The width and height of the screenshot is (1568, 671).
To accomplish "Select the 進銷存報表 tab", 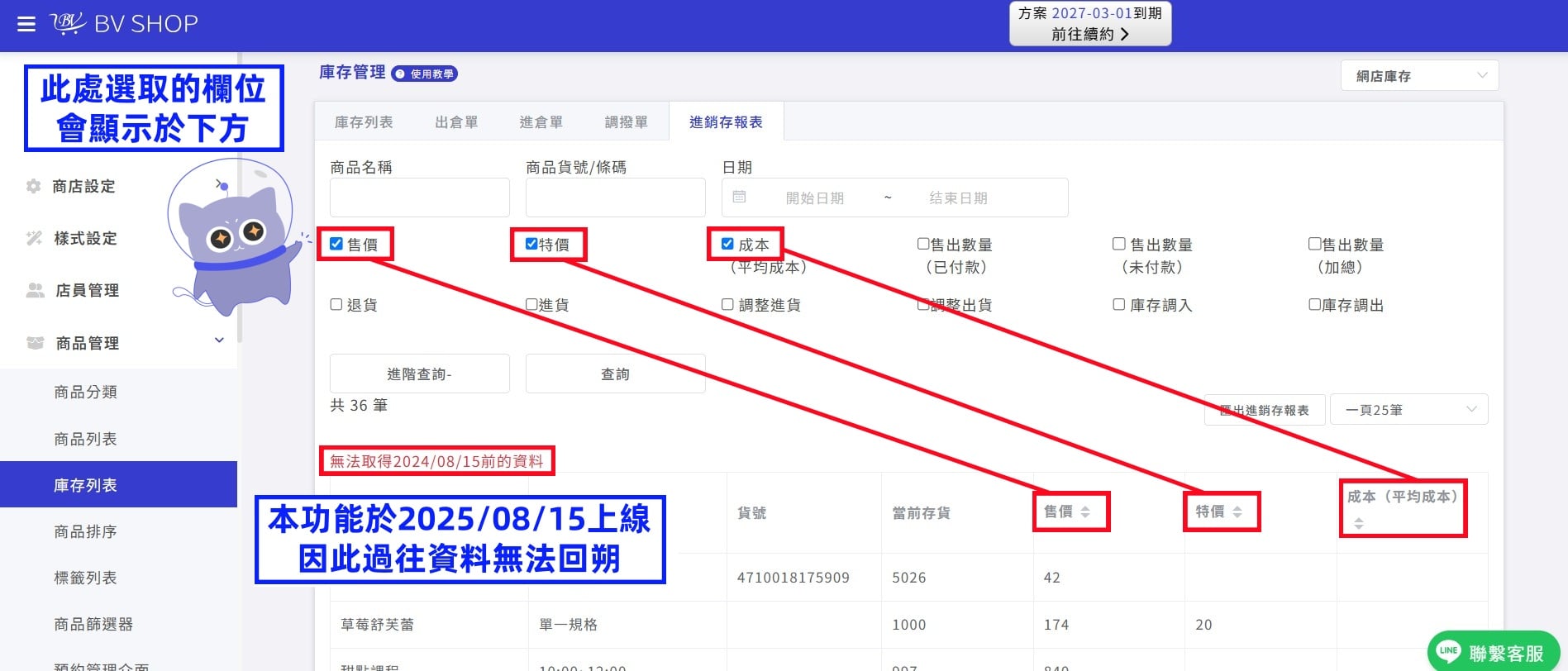I will point(726,122).
